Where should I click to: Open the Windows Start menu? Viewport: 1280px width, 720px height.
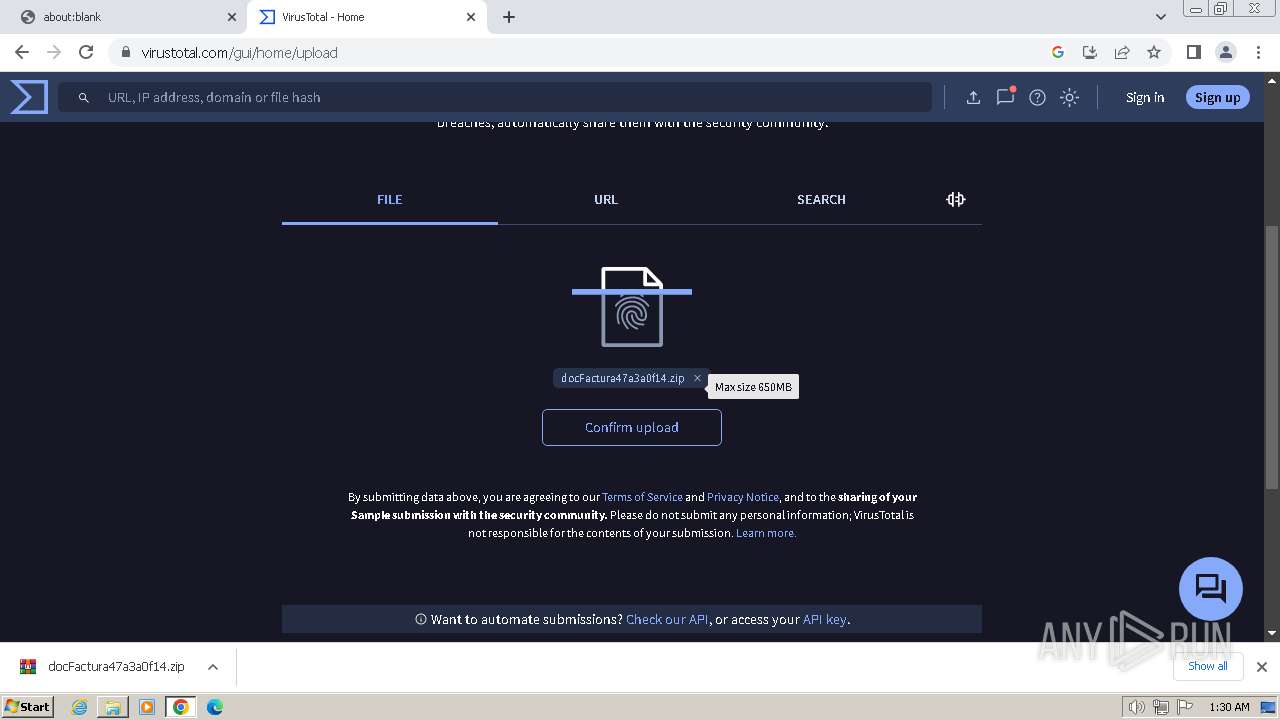[28, 706]
